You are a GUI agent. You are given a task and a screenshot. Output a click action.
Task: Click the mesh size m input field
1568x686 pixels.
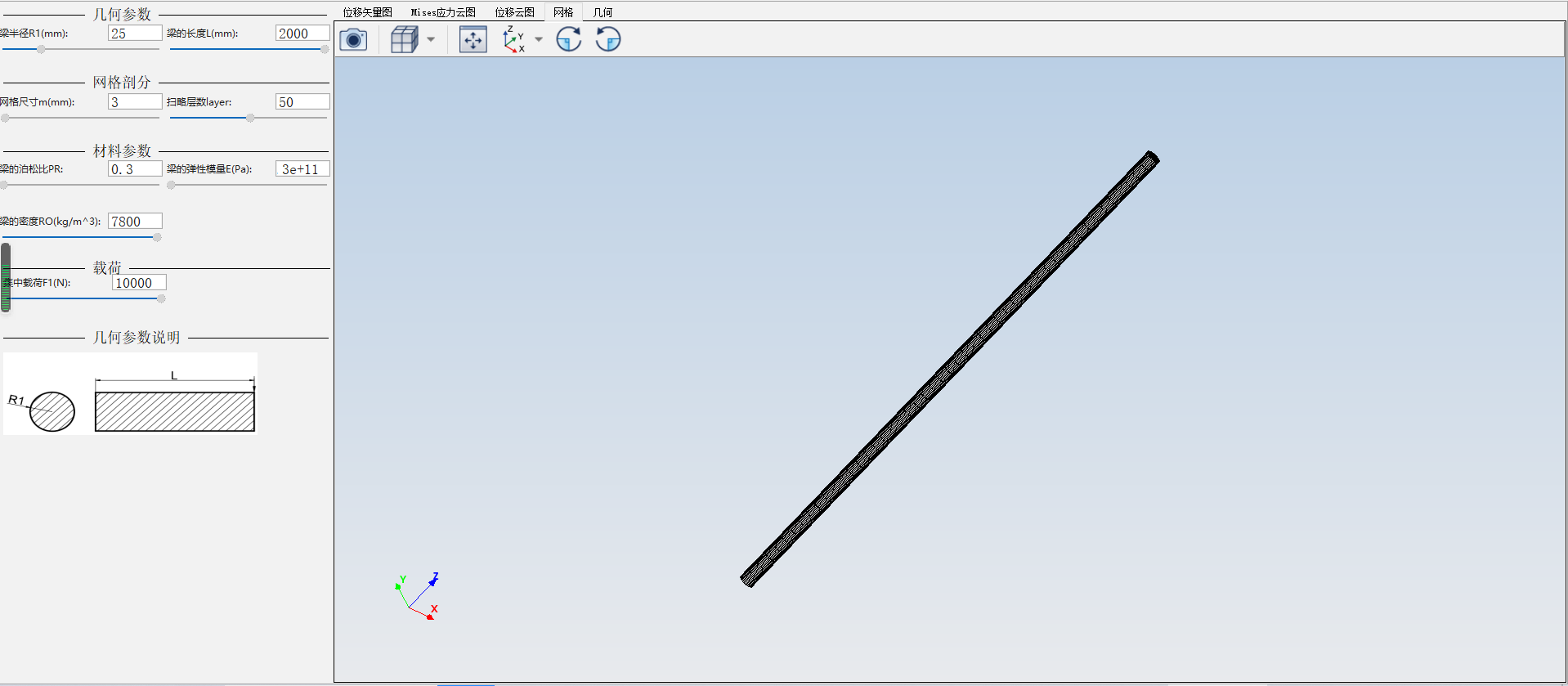tap(135, 102)
